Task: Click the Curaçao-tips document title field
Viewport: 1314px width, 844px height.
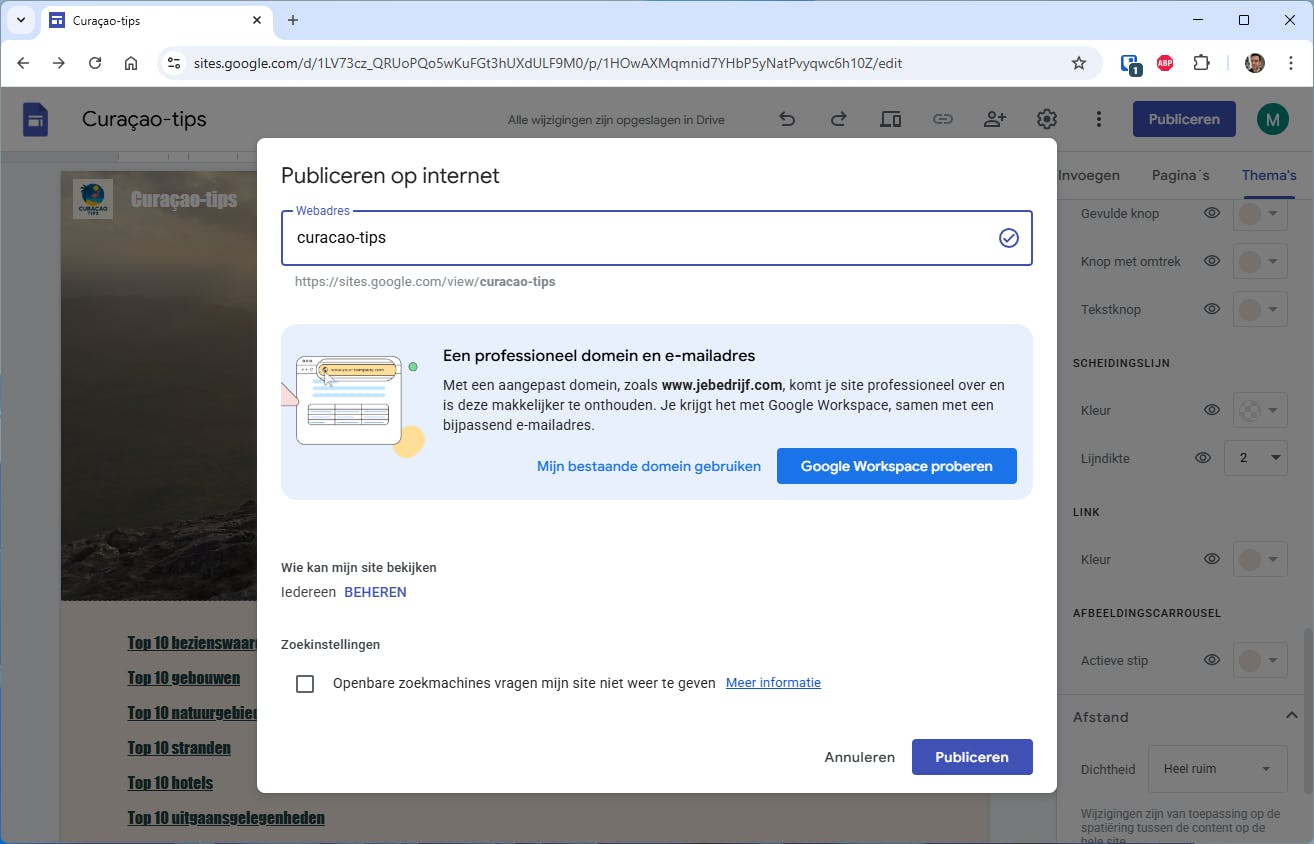Action: [144, 119]
